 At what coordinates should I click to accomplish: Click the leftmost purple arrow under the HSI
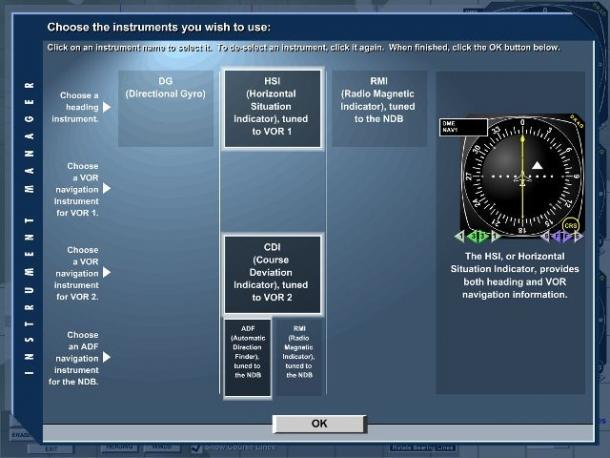pyautogui.click(x=545, y=236)
